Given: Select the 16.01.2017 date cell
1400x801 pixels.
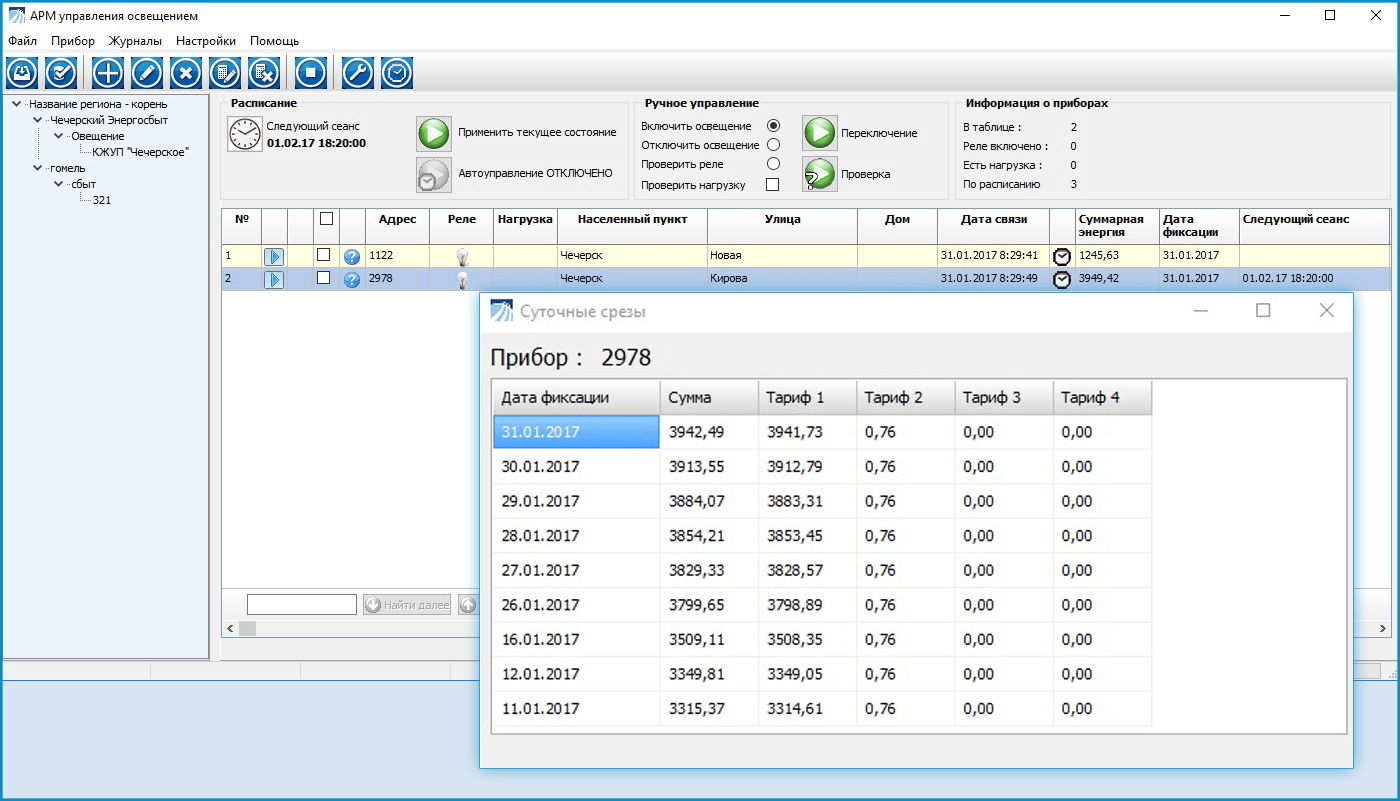Looking at the screenshot, I should coord(576,639).
